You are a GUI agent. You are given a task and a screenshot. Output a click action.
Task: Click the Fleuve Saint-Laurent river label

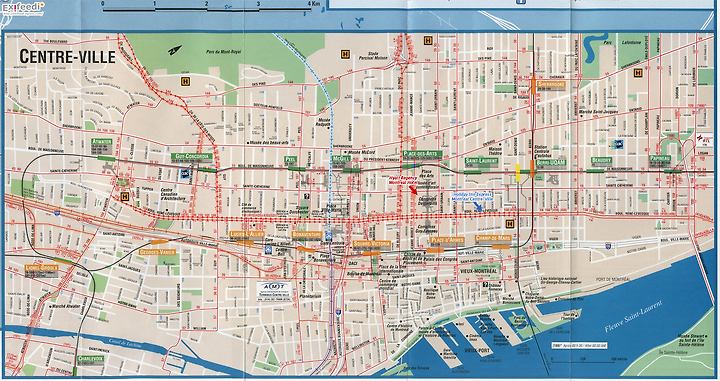pos(634,317)
